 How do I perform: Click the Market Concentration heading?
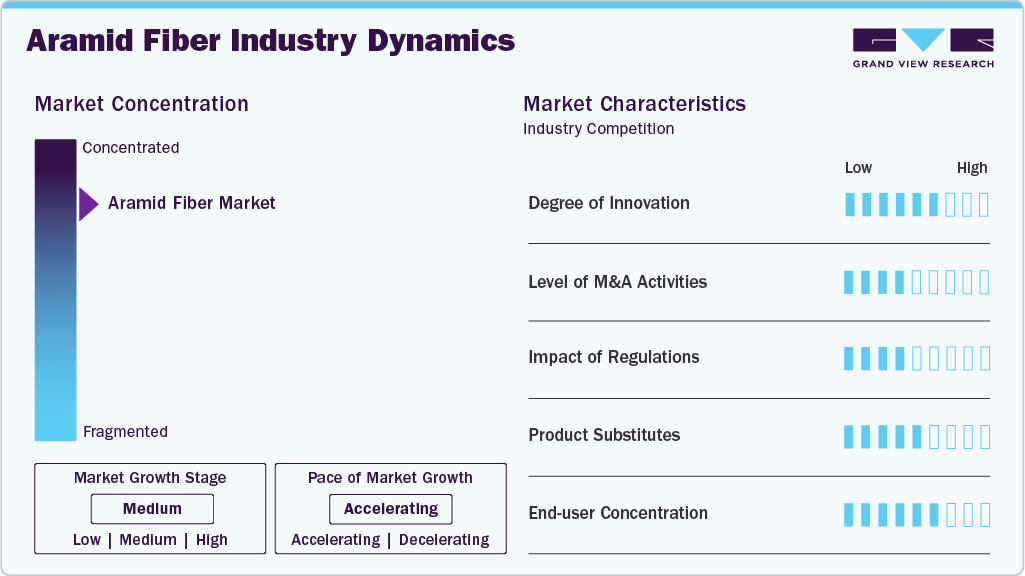[x=141, y=104]
